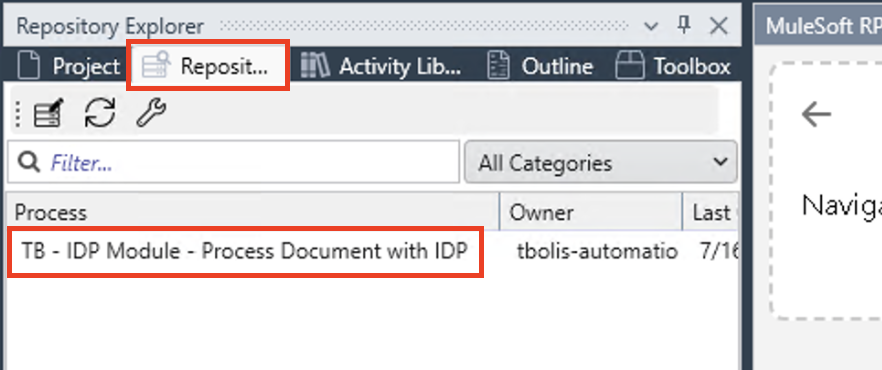
Task: Switch to the Outline tab
Action: click(540, 66)
